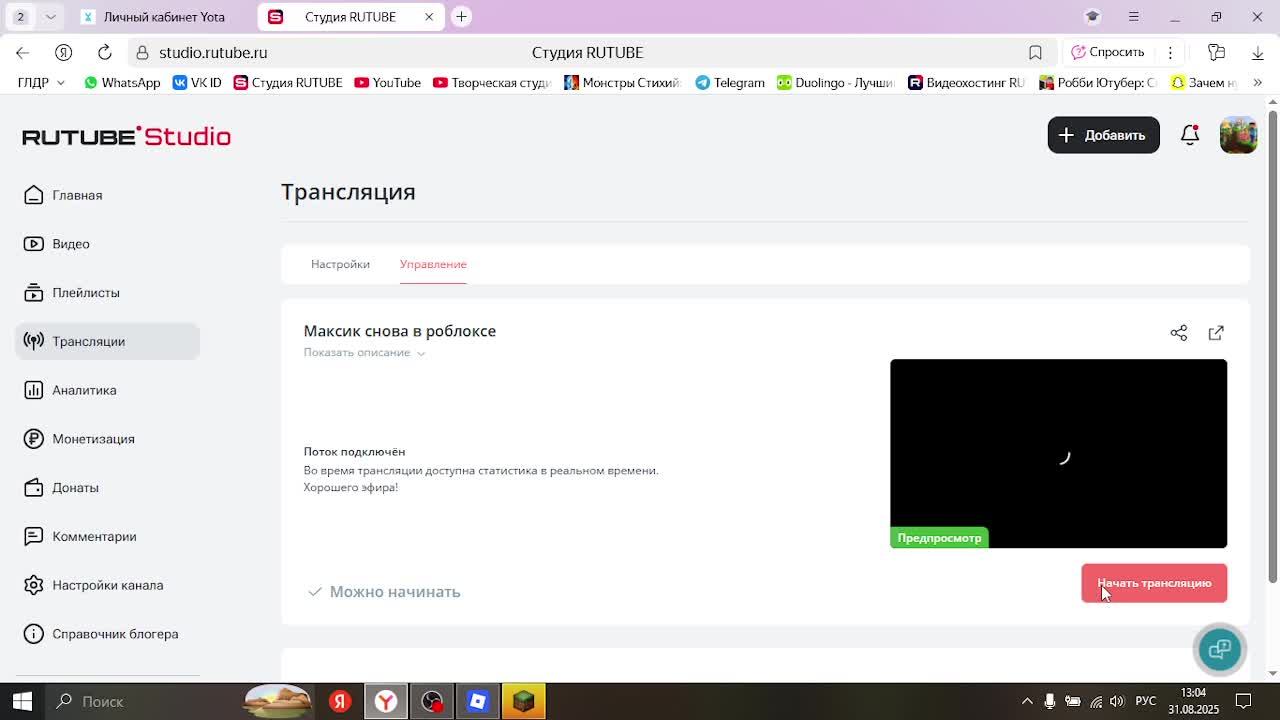The image size is (1280, 720).
Task: Open the Telegram bookmark
Action: point(730,82)
